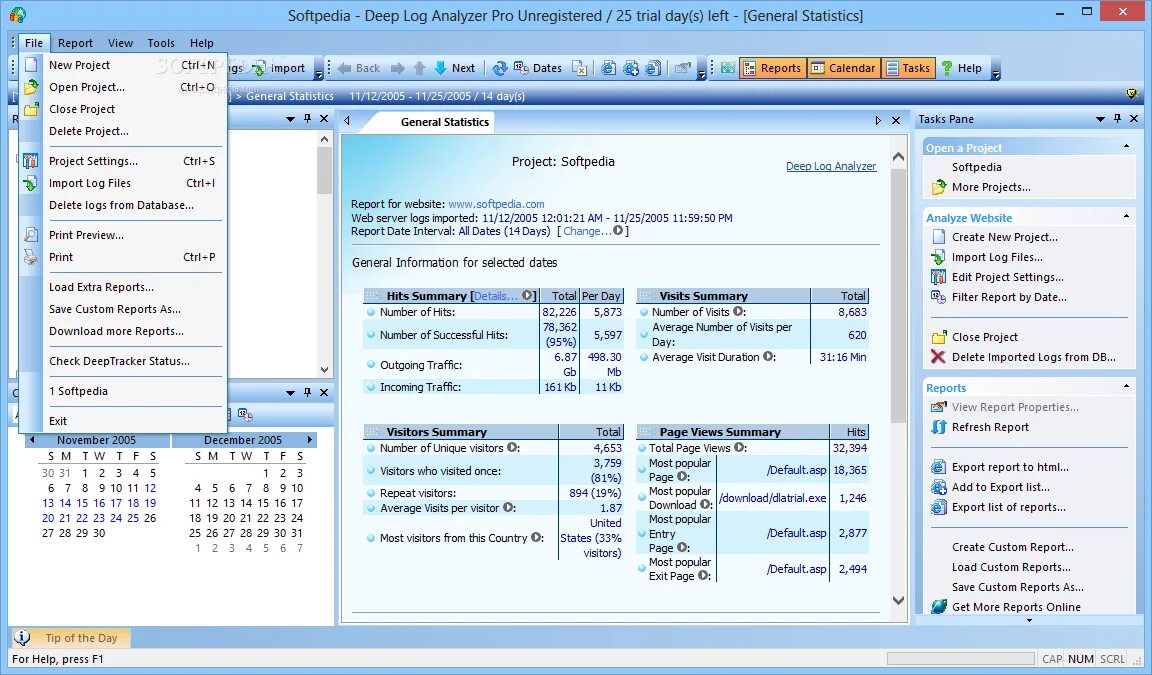Image resolution: width=1152 pixels, height=675 pixels.
Task: Pin the Tasks Pane
Action: tap(1117, 119)
